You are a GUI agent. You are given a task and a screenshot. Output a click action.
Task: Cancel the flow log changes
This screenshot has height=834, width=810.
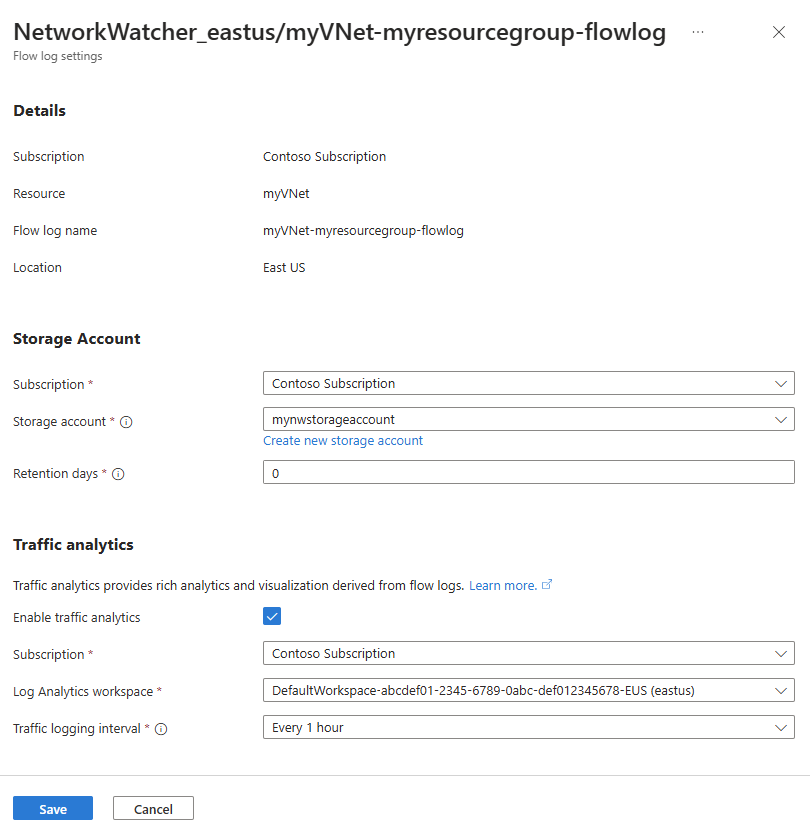pyautogui.click(x=153, y=808)
